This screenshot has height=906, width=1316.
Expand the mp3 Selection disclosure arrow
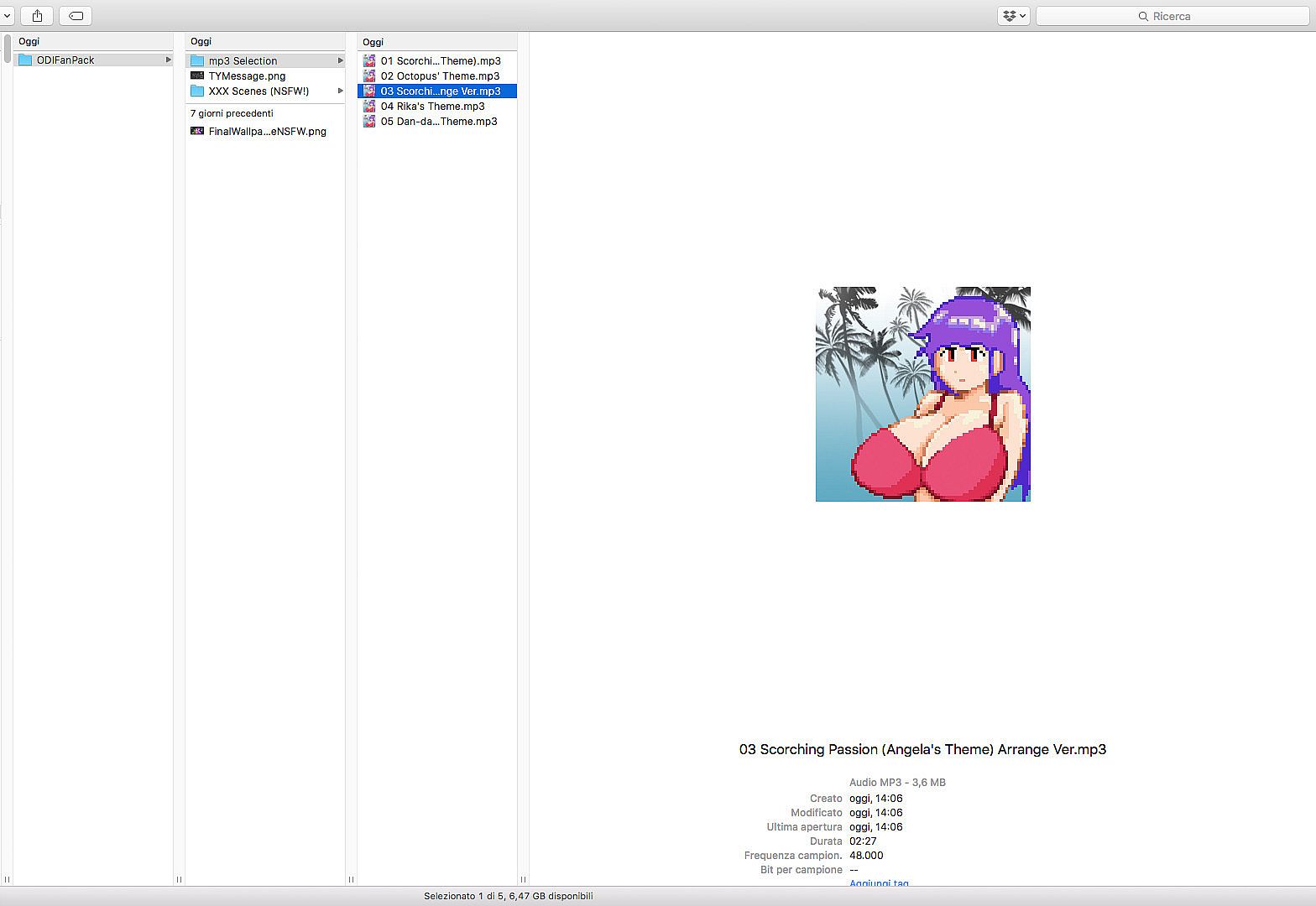(340, 61)
